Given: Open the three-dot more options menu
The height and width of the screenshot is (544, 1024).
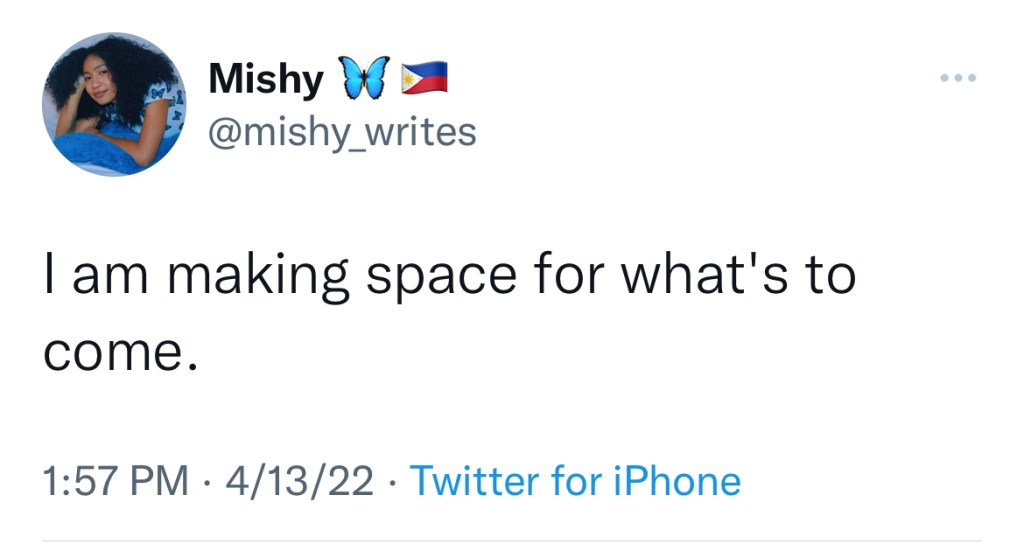Looking at the screenshot, I should (957, 78).
